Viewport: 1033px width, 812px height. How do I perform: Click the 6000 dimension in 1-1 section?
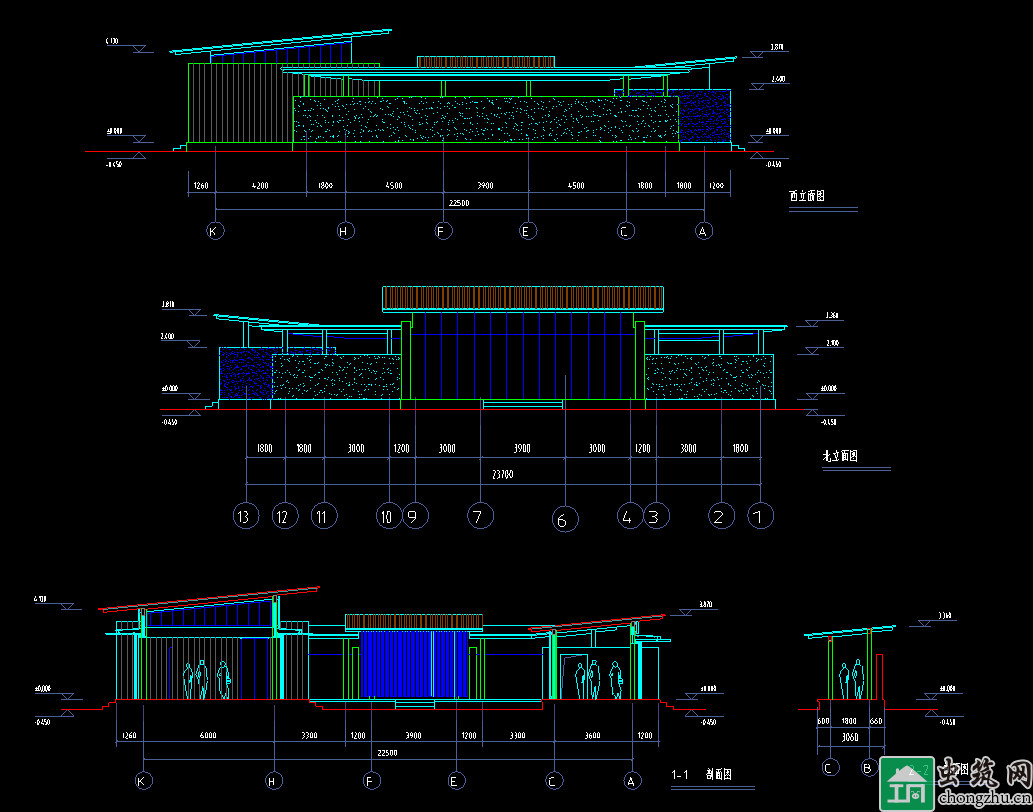tap(208, 736)
